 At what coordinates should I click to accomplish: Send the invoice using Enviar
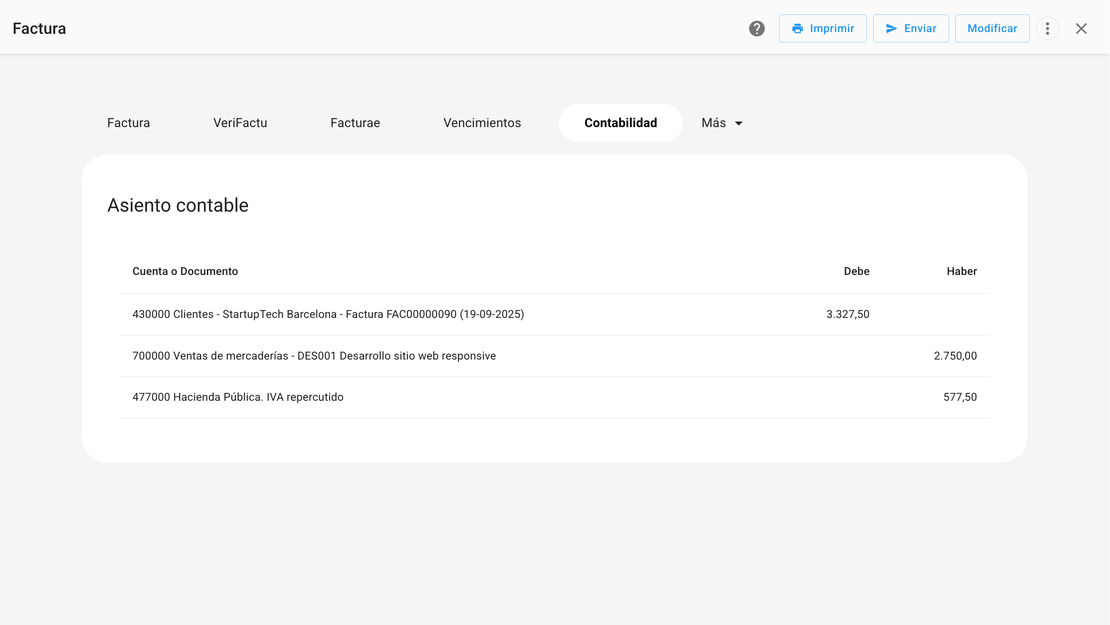[x=910, y=29]
